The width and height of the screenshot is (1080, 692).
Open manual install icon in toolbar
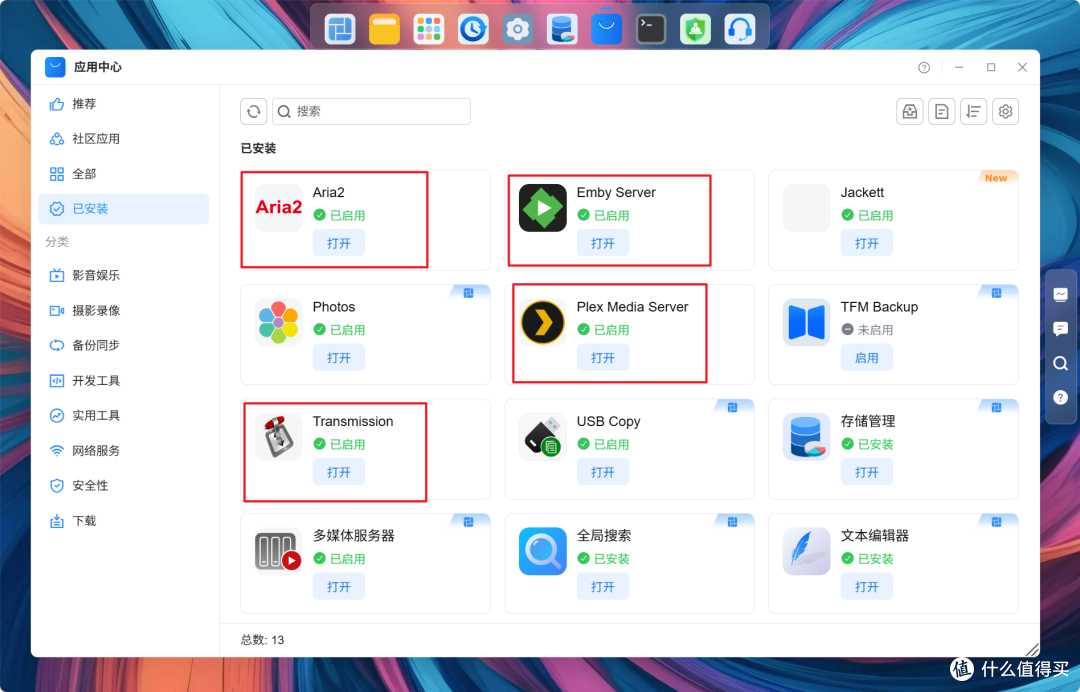(x=910, y=112)
